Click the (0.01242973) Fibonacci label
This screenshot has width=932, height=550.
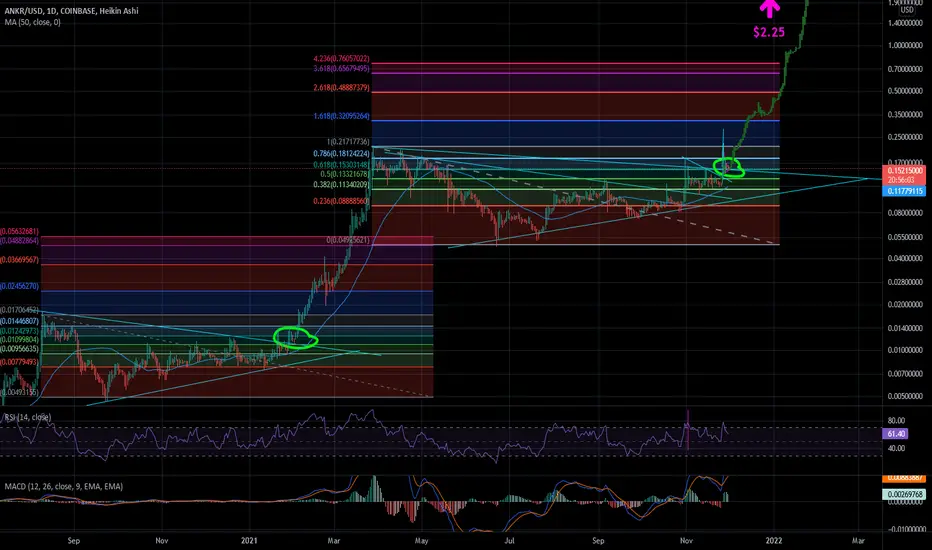tap(20, 331)
